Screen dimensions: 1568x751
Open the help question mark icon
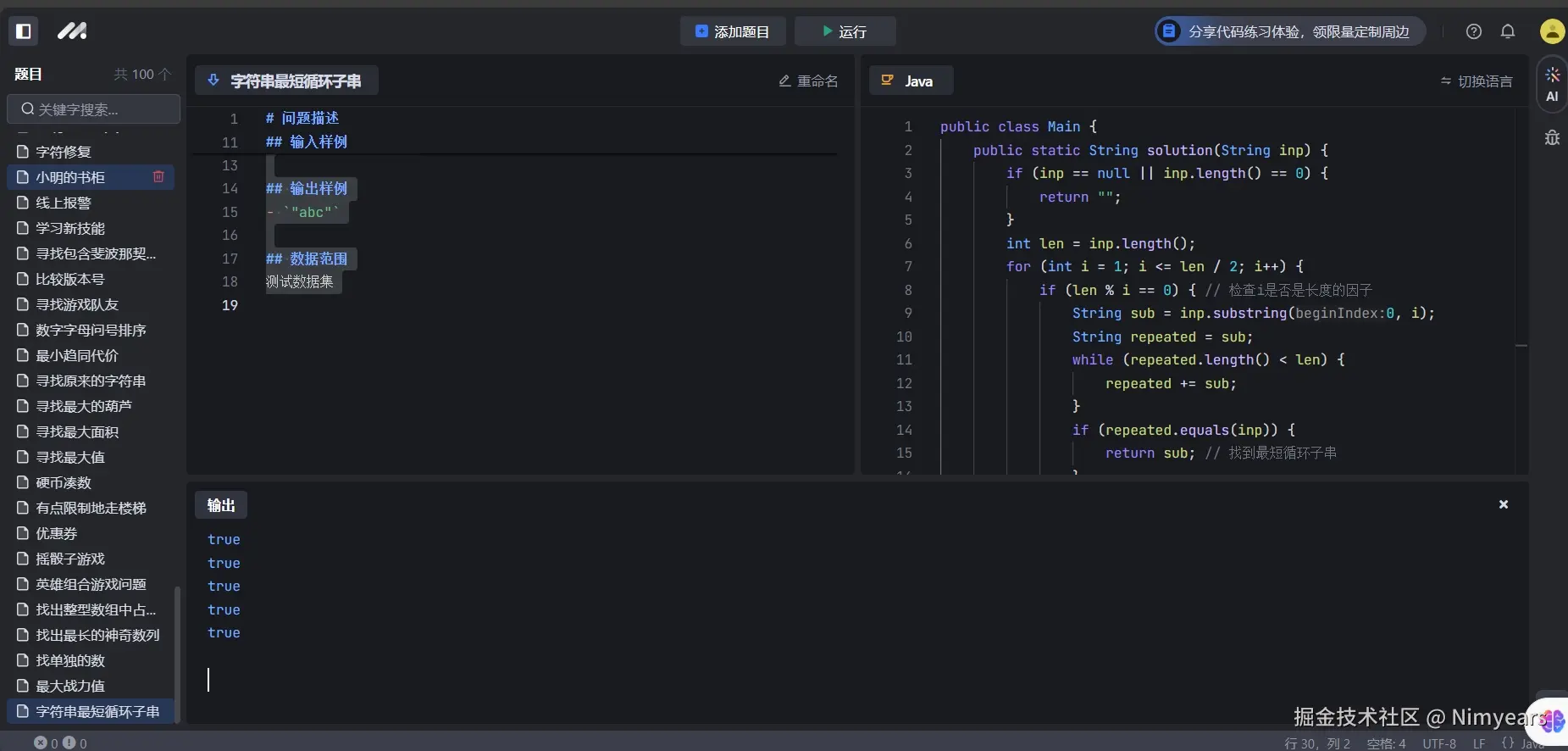pos(1474,31)
